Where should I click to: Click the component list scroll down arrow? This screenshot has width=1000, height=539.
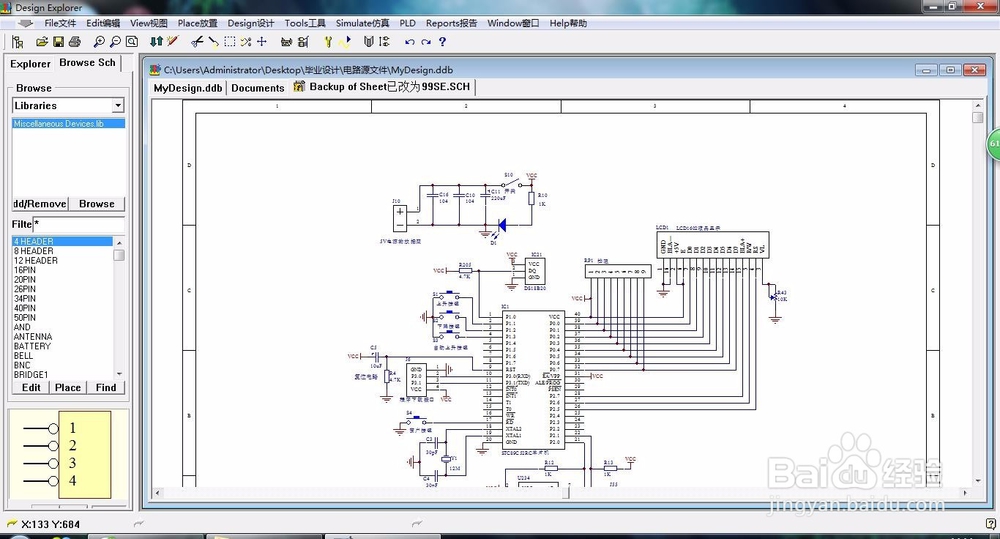point(119,374)
